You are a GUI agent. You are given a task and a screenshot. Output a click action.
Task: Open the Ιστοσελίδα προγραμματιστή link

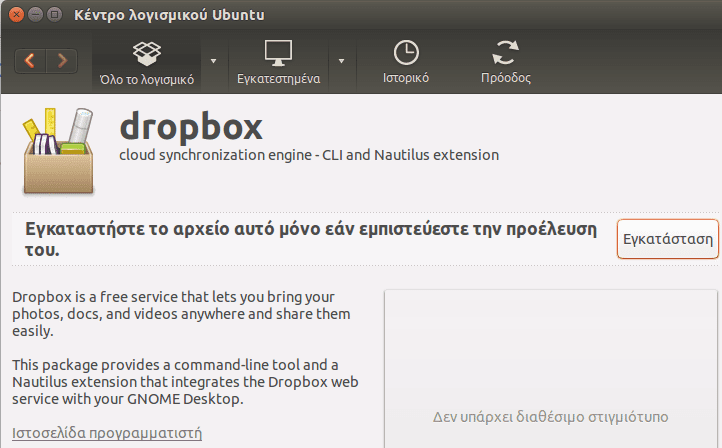[x=107, y=433]
